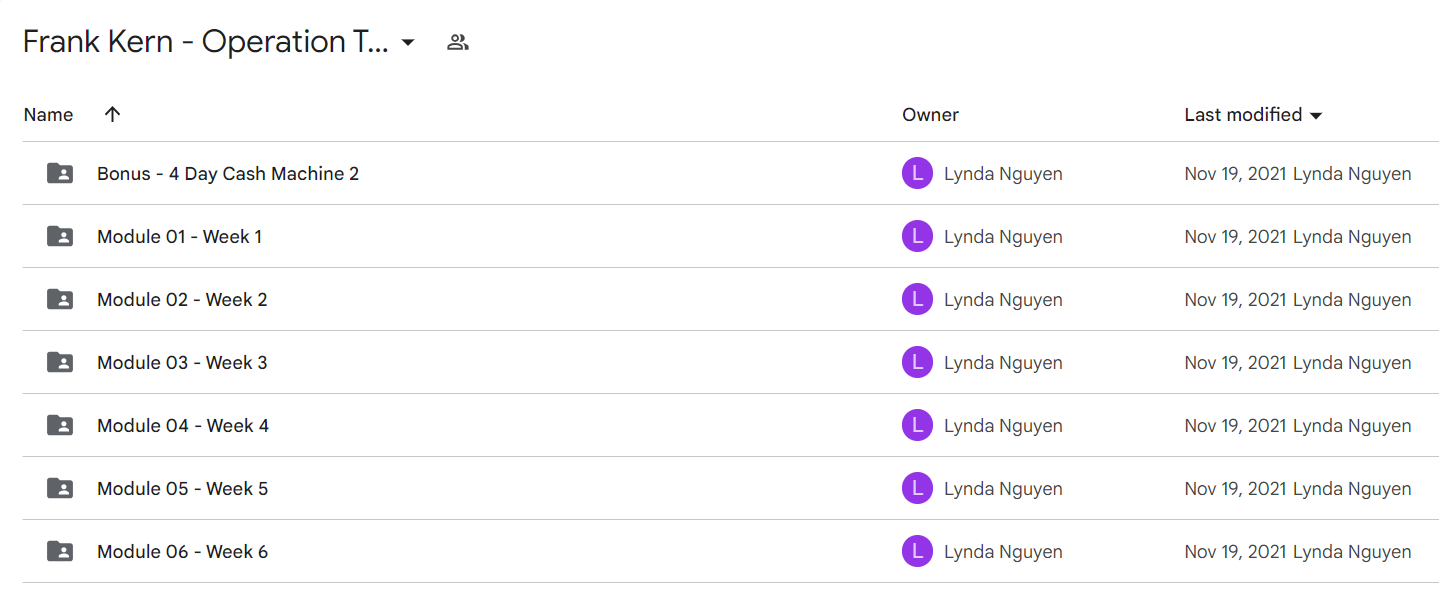
Task: Click owner avatar in Module 02 - Week 2 row
Action: point(917,299)
